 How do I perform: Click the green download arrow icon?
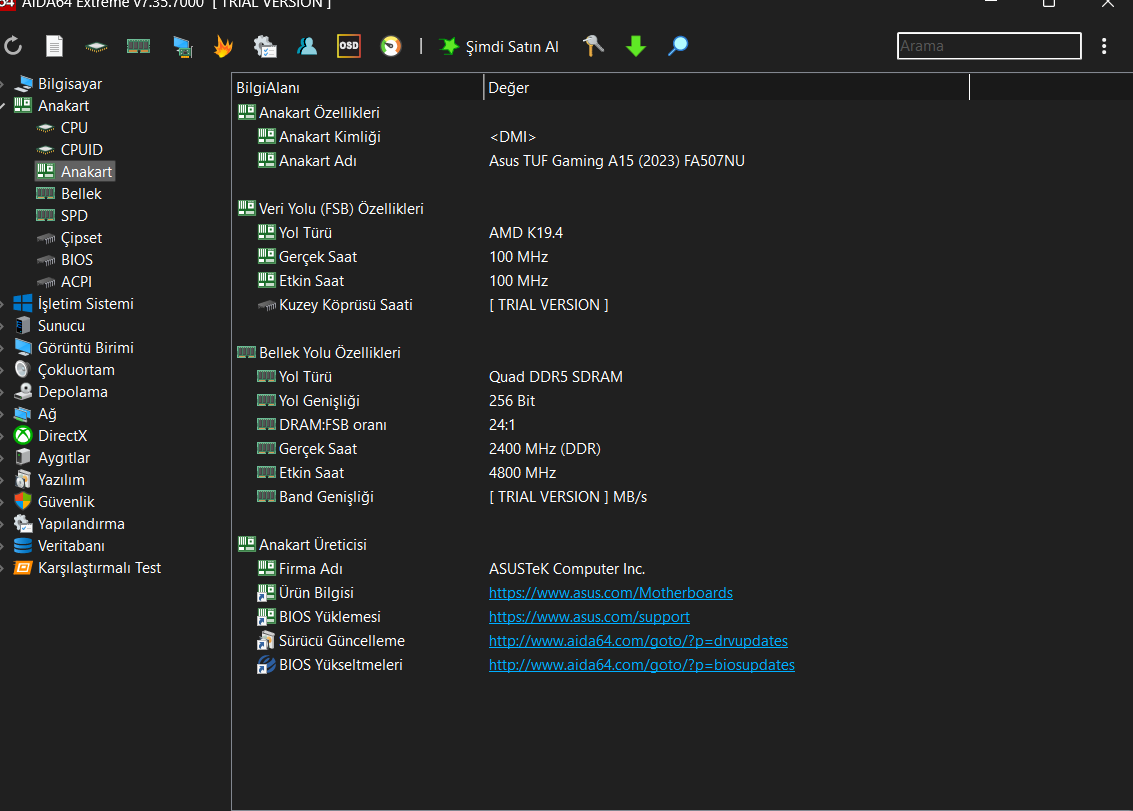pyautogui.click(x=636, y=46)
